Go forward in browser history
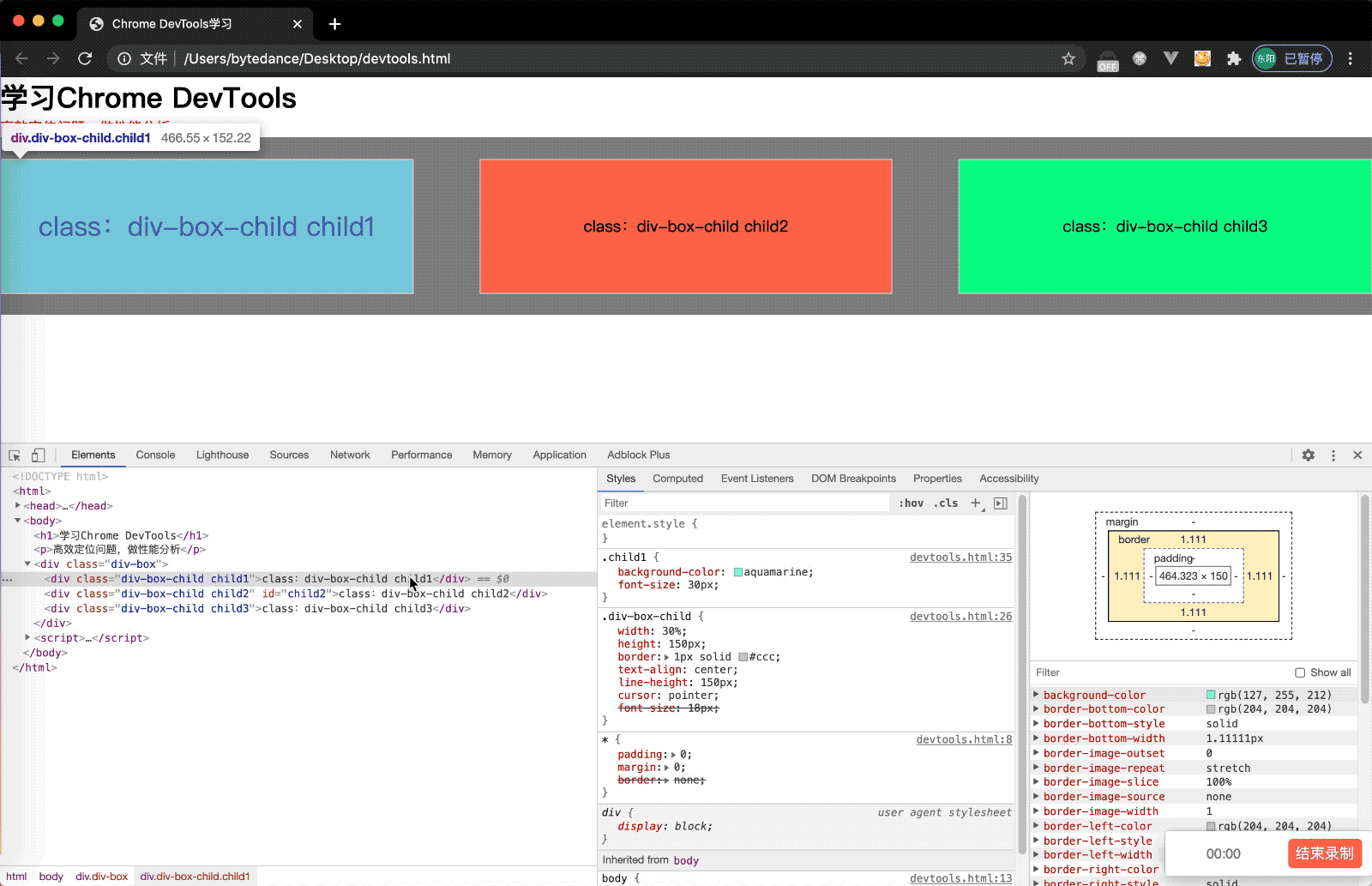The height and width of the screenshot is (886, 1372). point(53,58)
